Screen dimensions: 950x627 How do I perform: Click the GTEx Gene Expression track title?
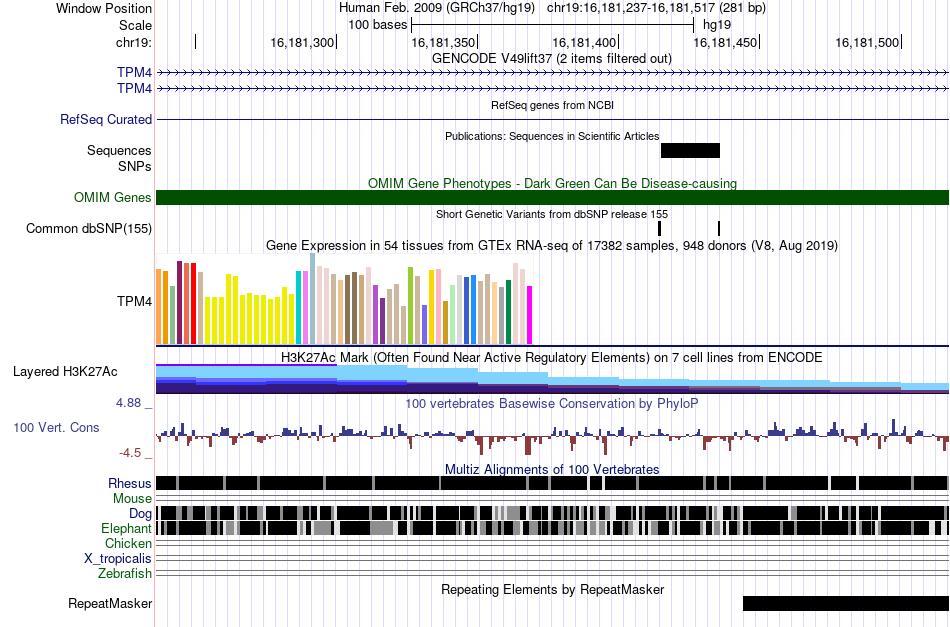[x=552, y=246]
